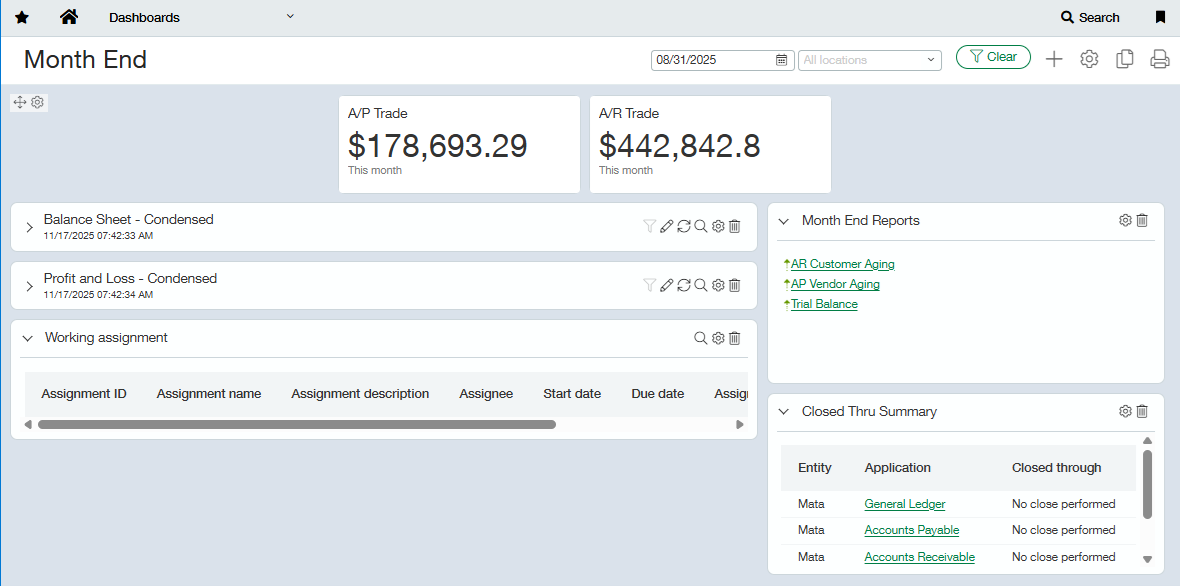The height and width of the screenshot is (586, 1180).
Task: Delete the Closed Thru Summary component
Action: coord(1142,411)
